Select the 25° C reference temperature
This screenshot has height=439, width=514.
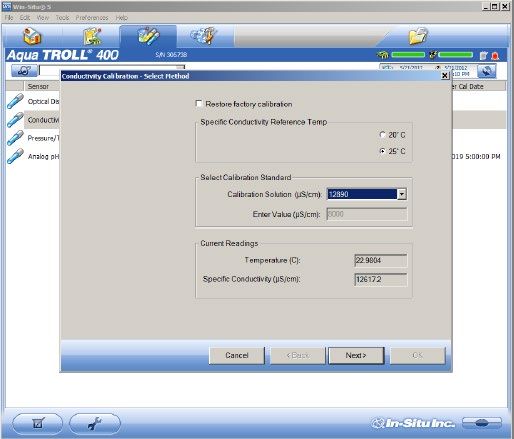(x=383, y=151)
